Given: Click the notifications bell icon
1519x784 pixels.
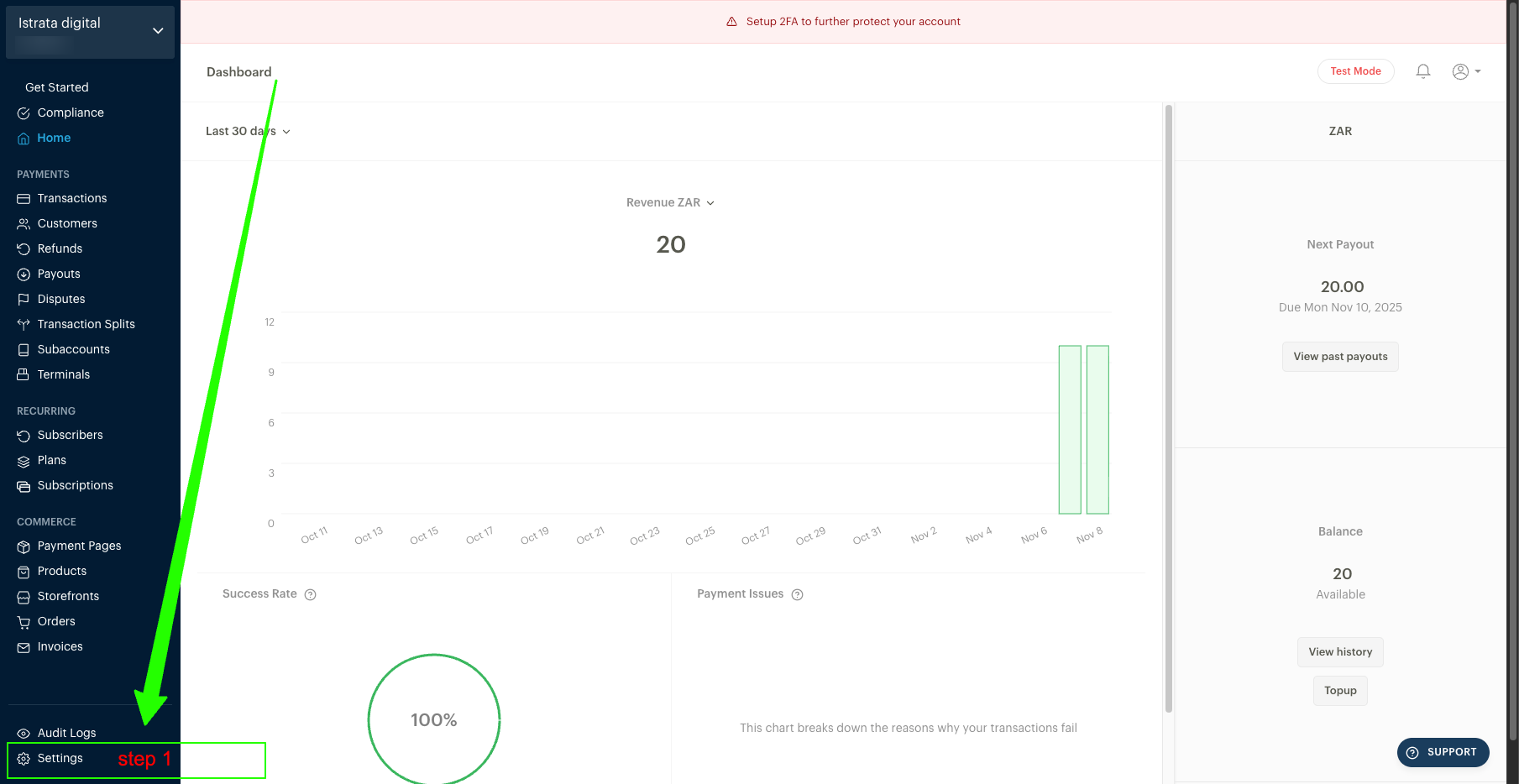Looking at the screenshot, I should [1422, 71].
